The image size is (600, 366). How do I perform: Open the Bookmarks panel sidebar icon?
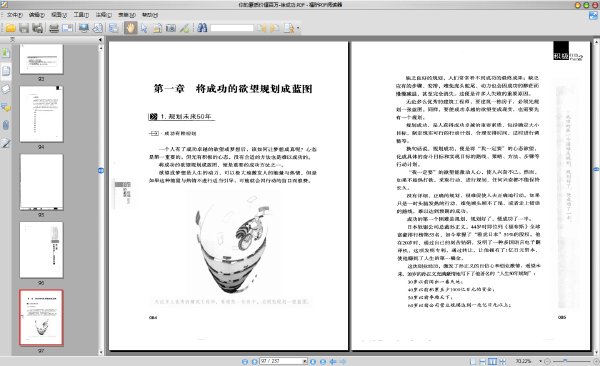[6, 52]
